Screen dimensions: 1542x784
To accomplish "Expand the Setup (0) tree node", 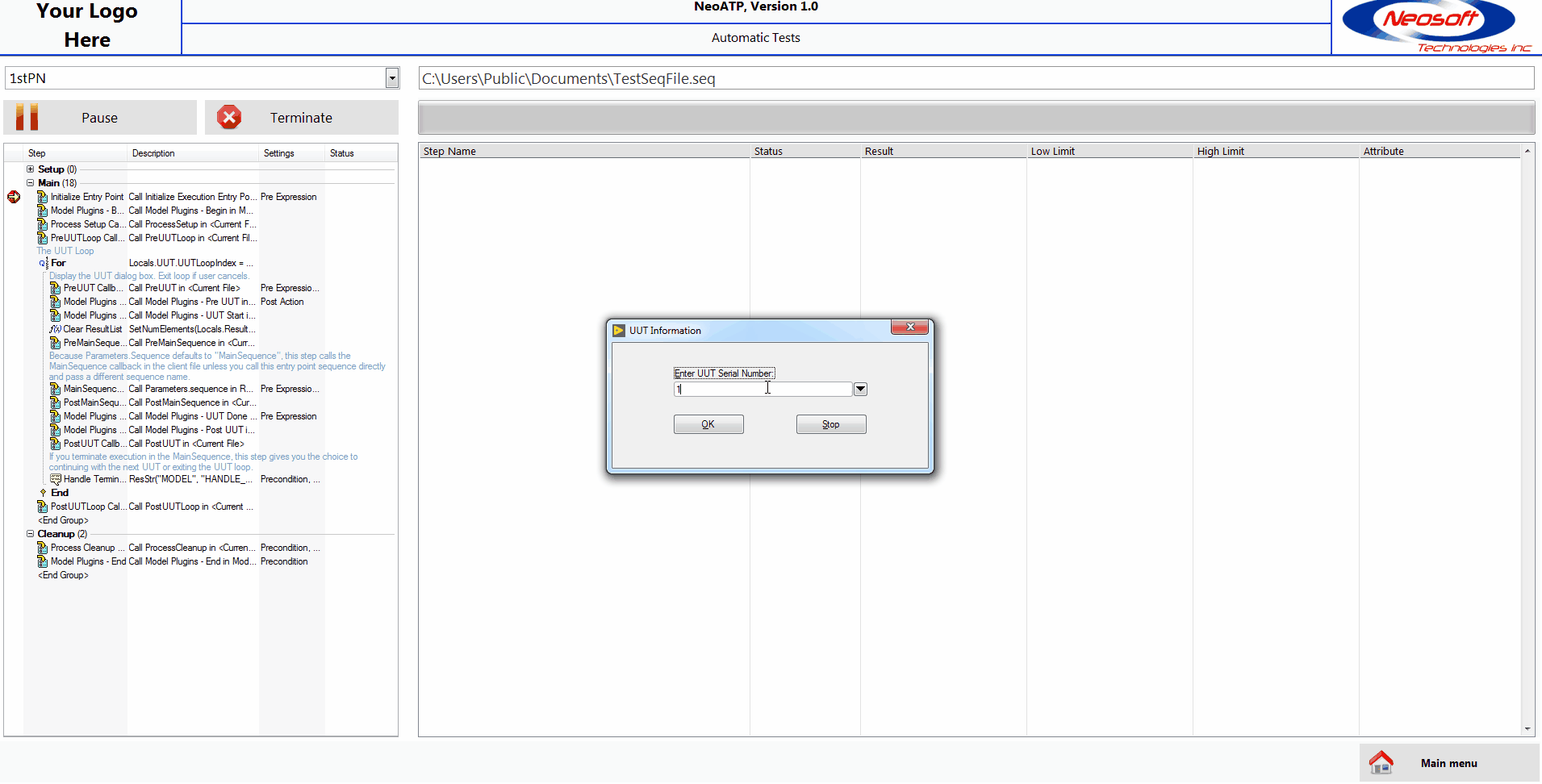I will pyautogui.click(x=28, y=169).
